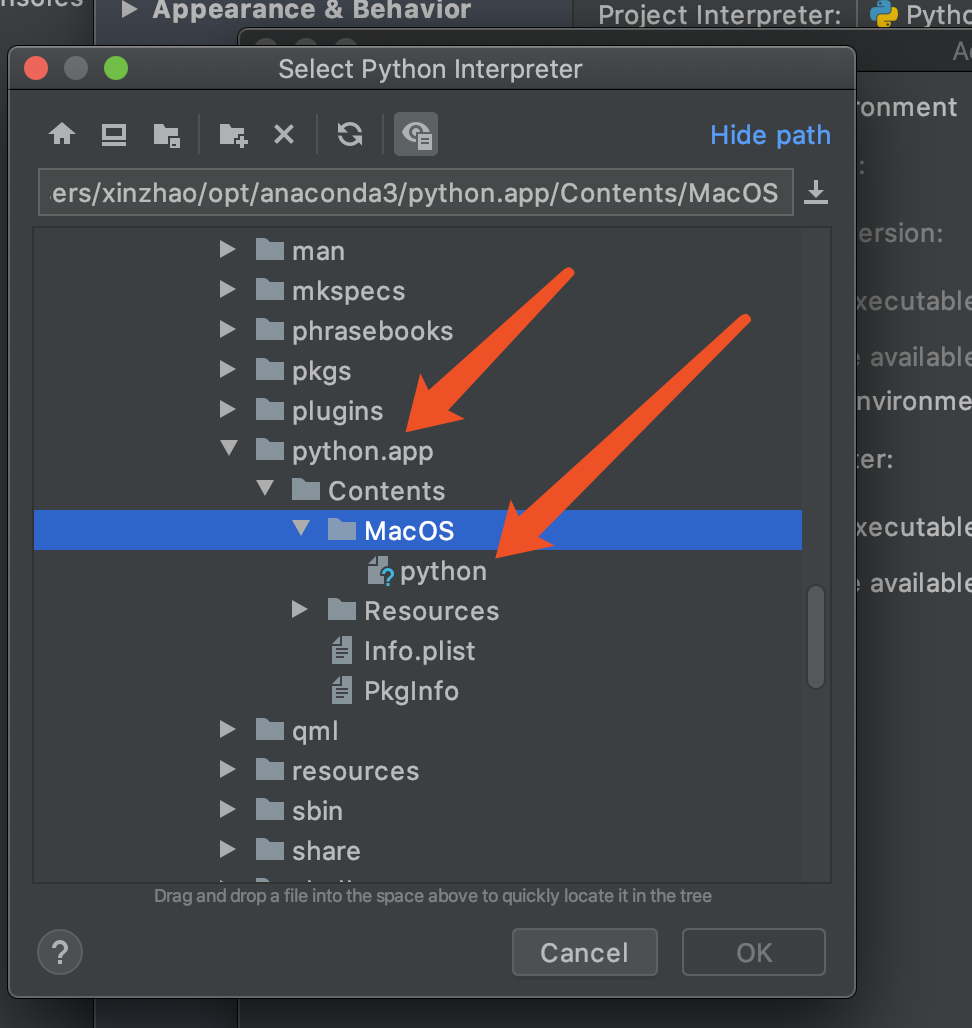Jump to the project directory icon
This screenshot has width=972, height=1028.
pyautogui.click(x=166, y=135)
